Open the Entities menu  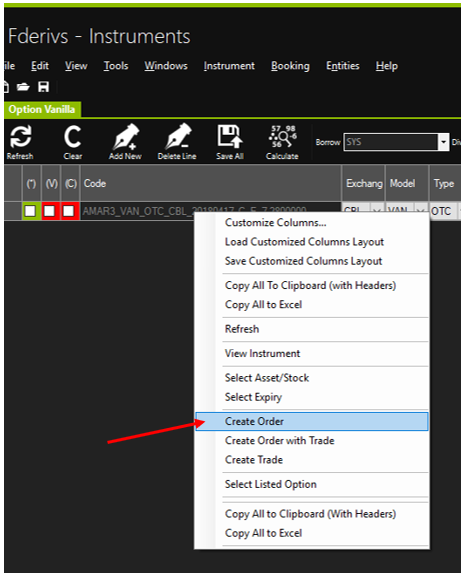[x=343, y=66]
